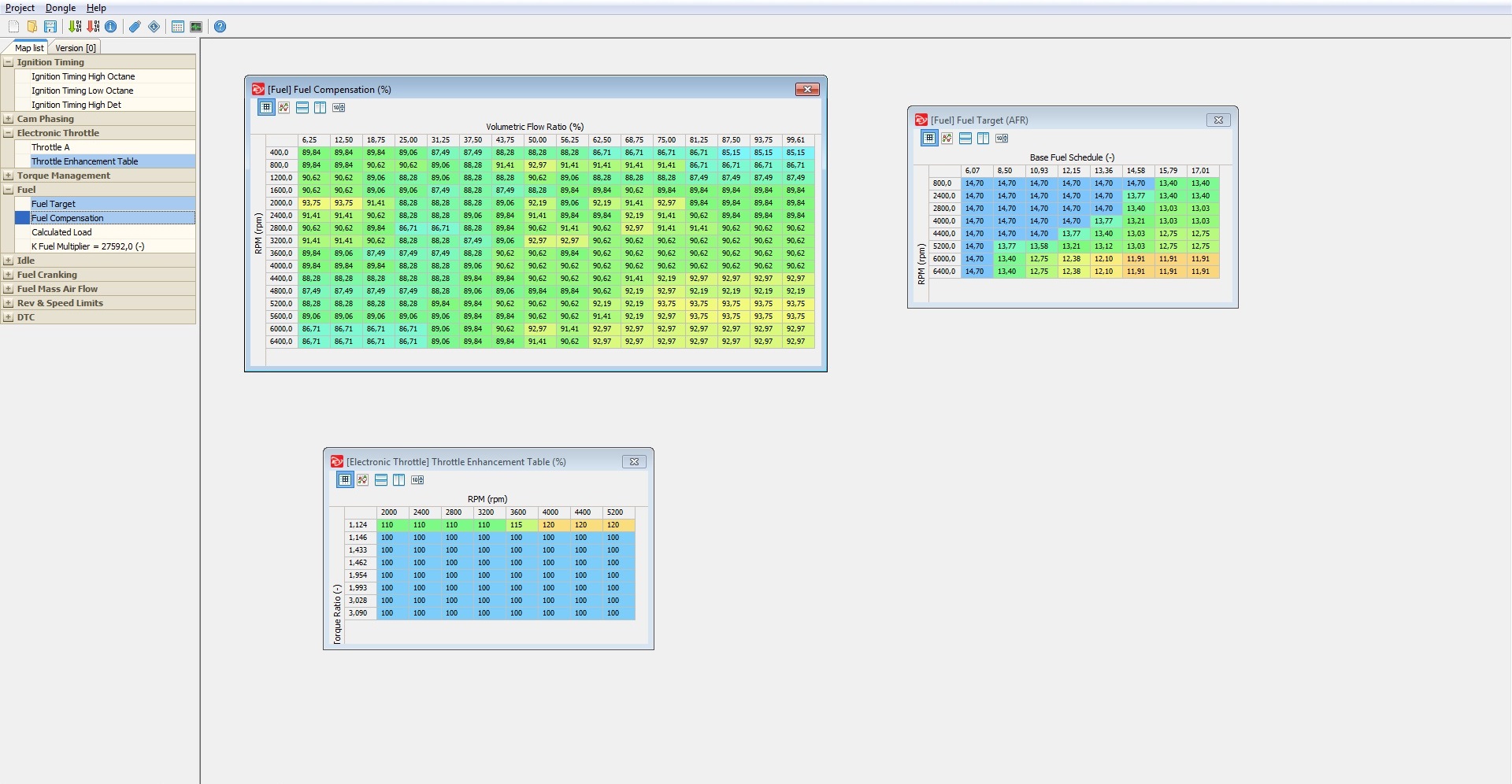The width and height of the screenshot is (1512, 784).
Task: Click the 3,090 torque ratio row header
Action: 360,613
